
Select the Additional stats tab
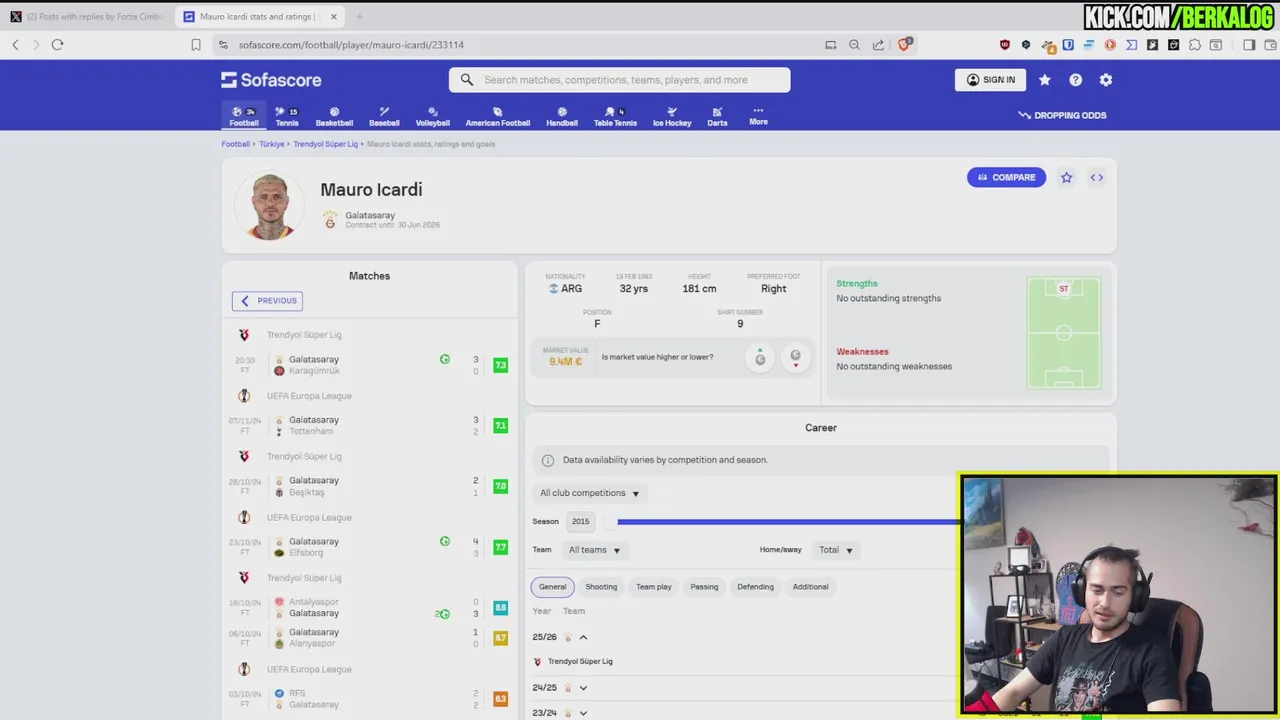[x=810, y=587]
